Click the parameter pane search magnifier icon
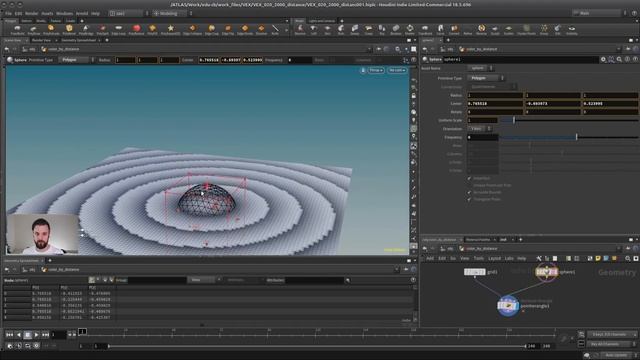 tap(619, 60)
